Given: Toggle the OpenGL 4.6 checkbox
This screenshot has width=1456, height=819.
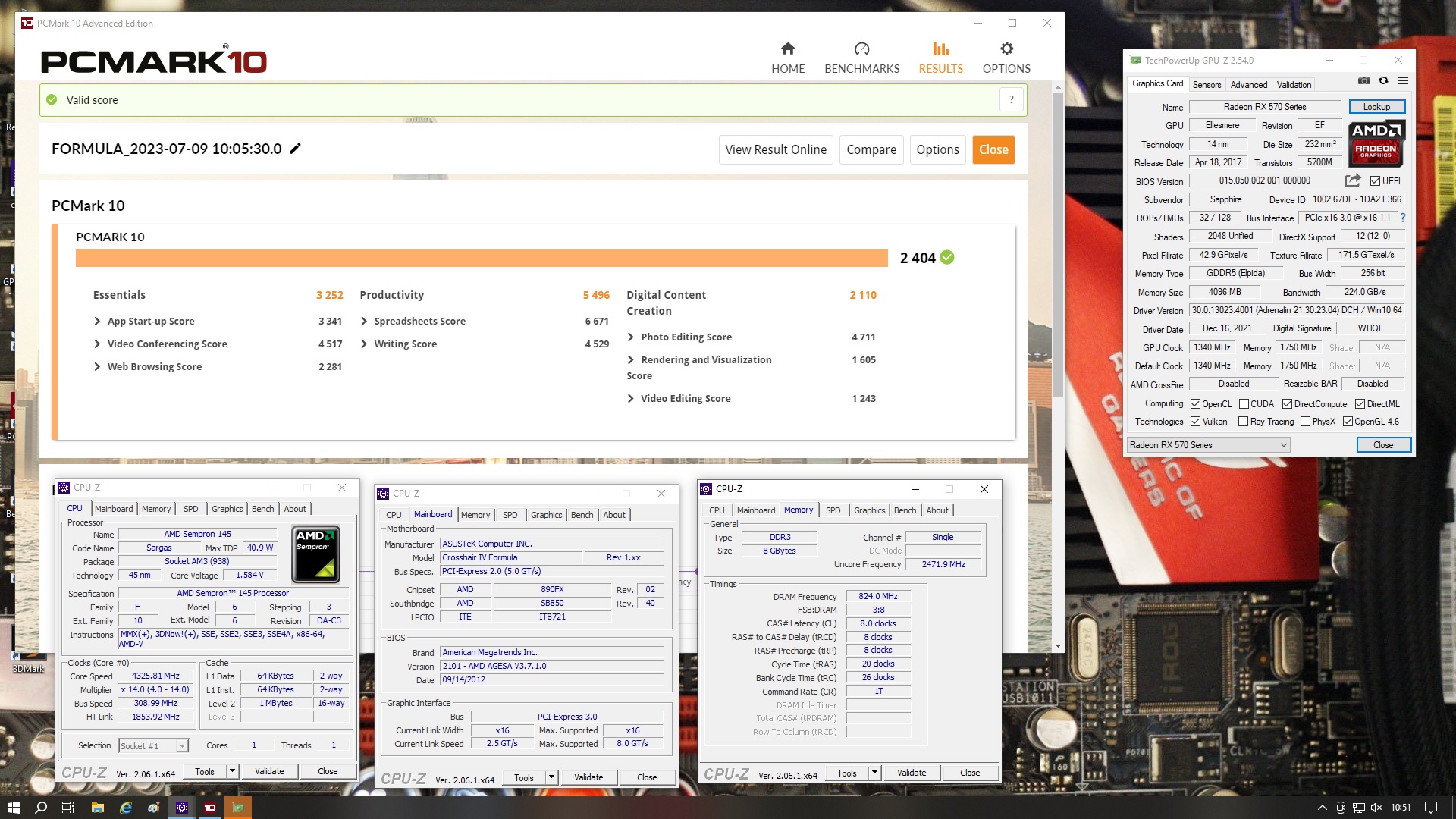Looking at the screenshot, I should [x=1348, y=422].
